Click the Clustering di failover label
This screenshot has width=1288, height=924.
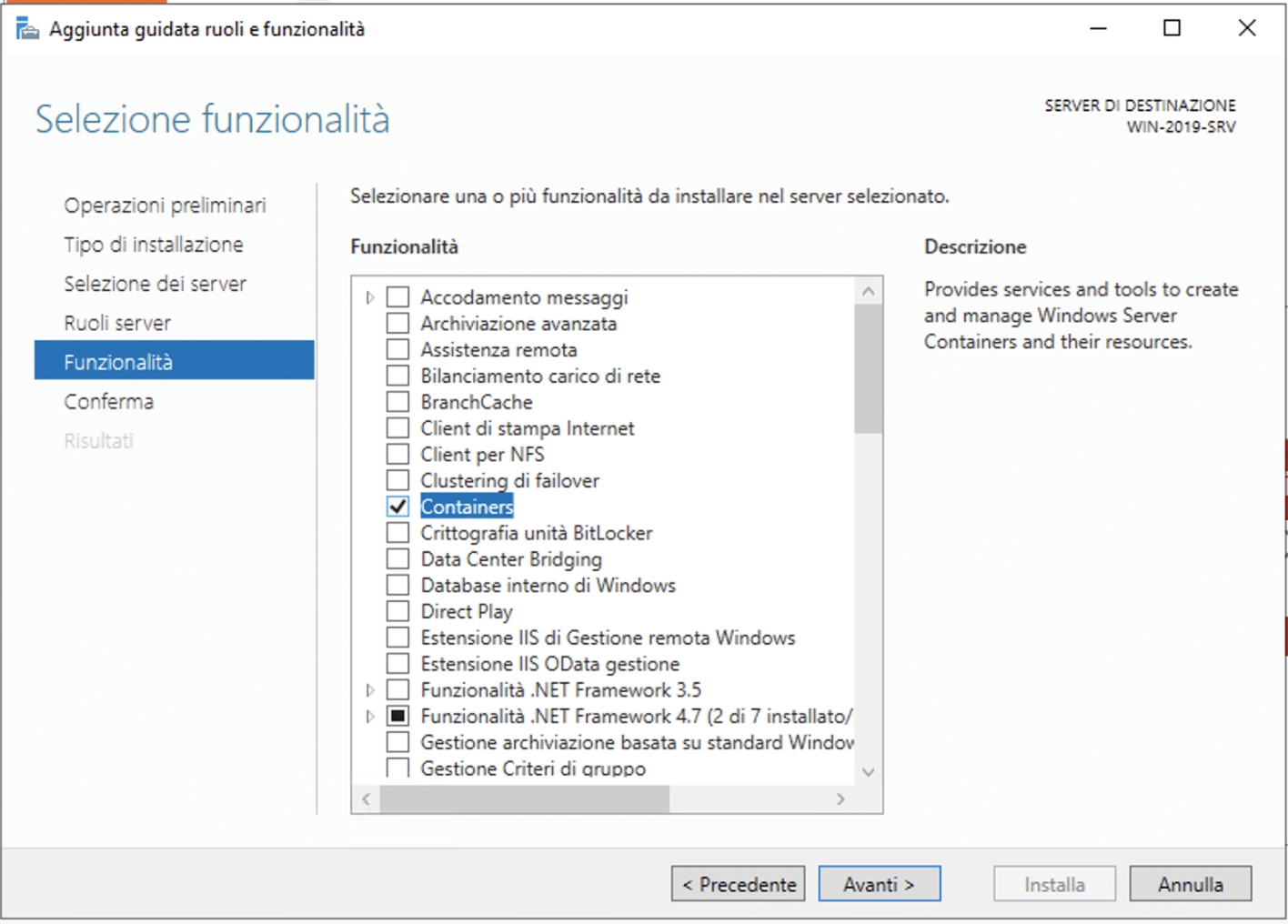(x=510, y=480)
